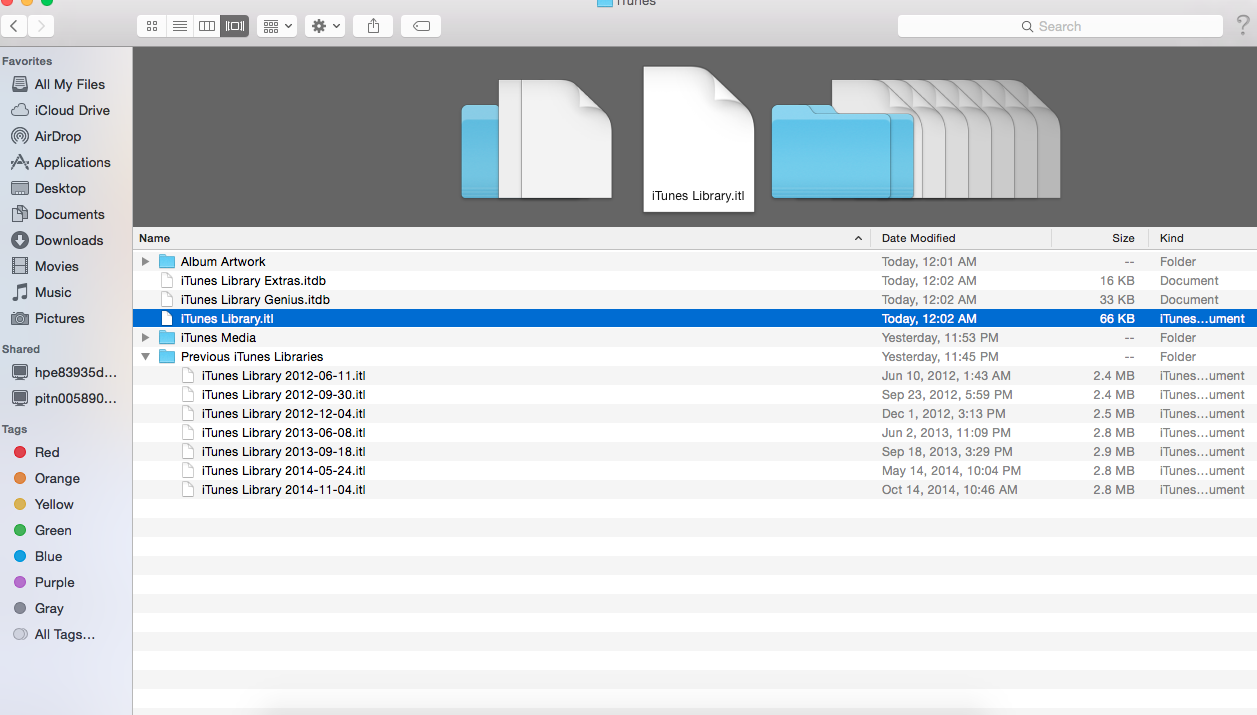Image resolution: width=1257 pixels, height=715 pixels.
Task: Click the iTunes Media folder icon in list
Action: pyautogui.click(x=167, y=337)
